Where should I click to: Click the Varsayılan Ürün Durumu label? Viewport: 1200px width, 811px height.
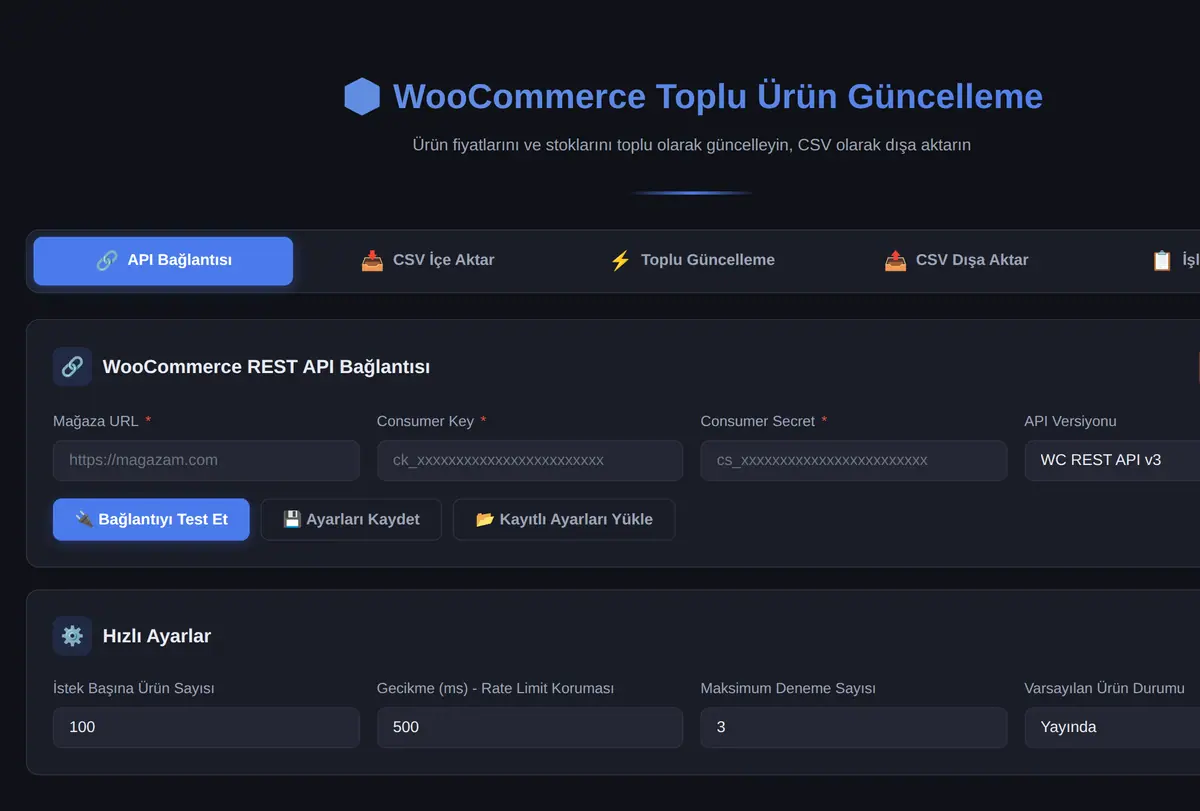tap(1105, 688)
